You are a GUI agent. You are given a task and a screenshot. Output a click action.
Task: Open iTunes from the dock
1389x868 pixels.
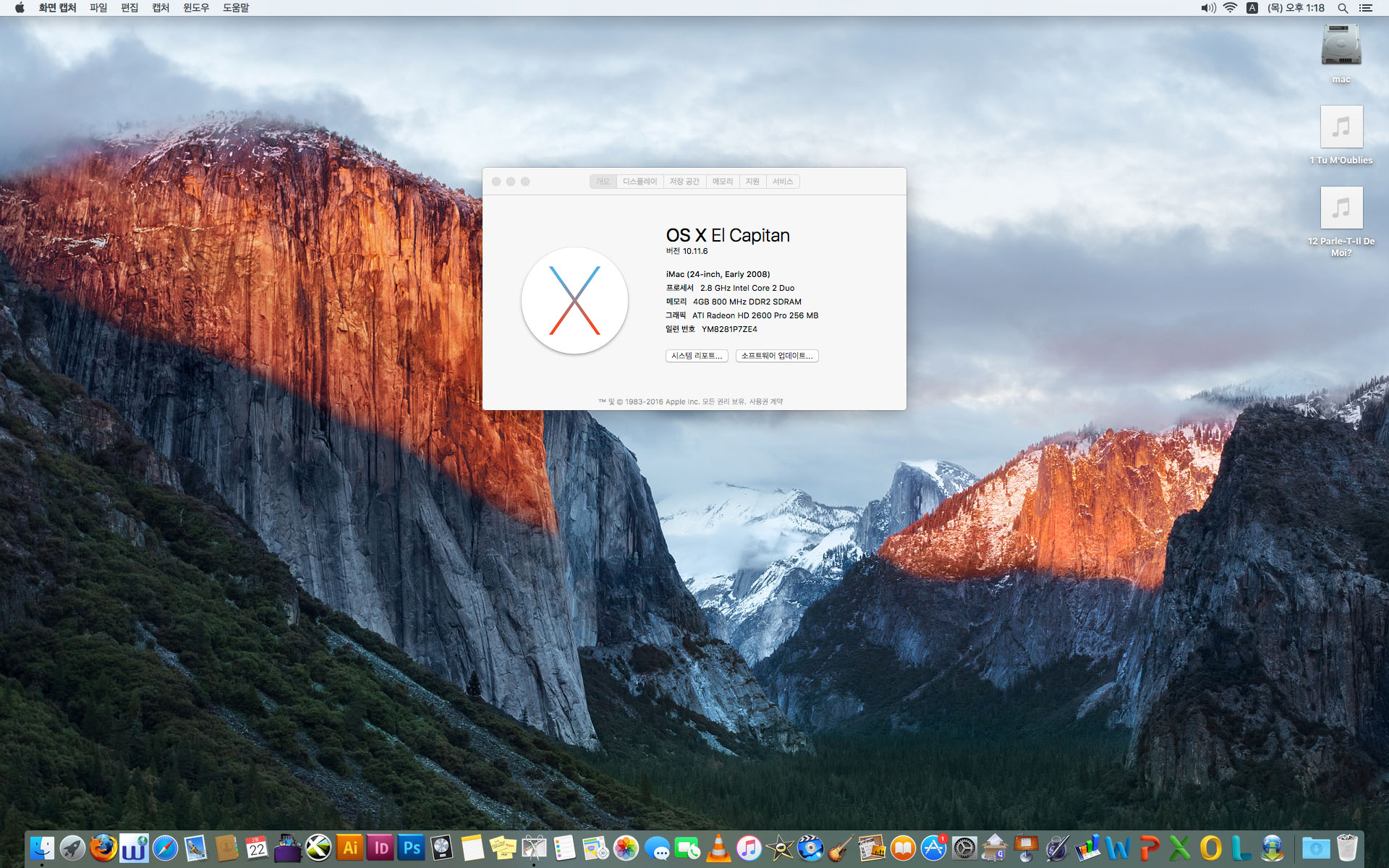(749, 848)
